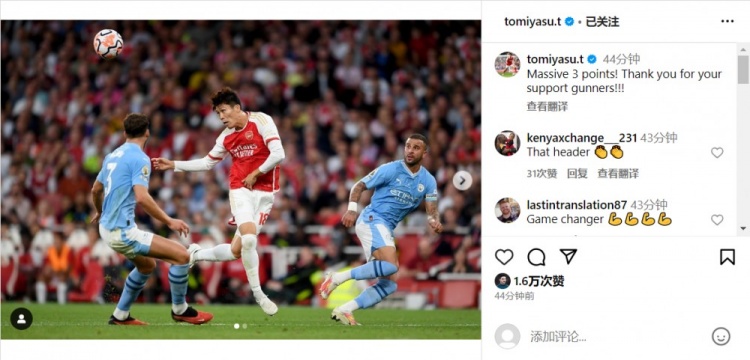
Task: Toggle the 已关注 following status
Action: [602, 22]
